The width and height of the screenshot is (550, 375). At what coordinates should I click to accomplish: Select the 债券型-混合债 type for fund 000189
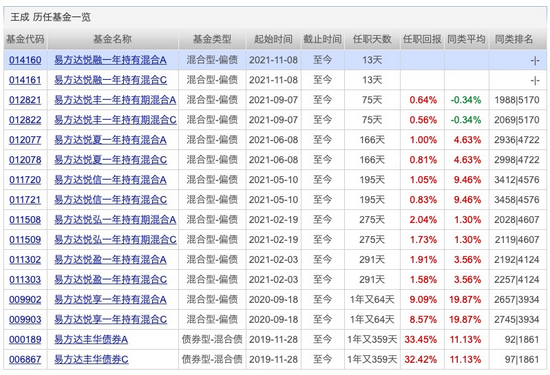tap(212, 340)
